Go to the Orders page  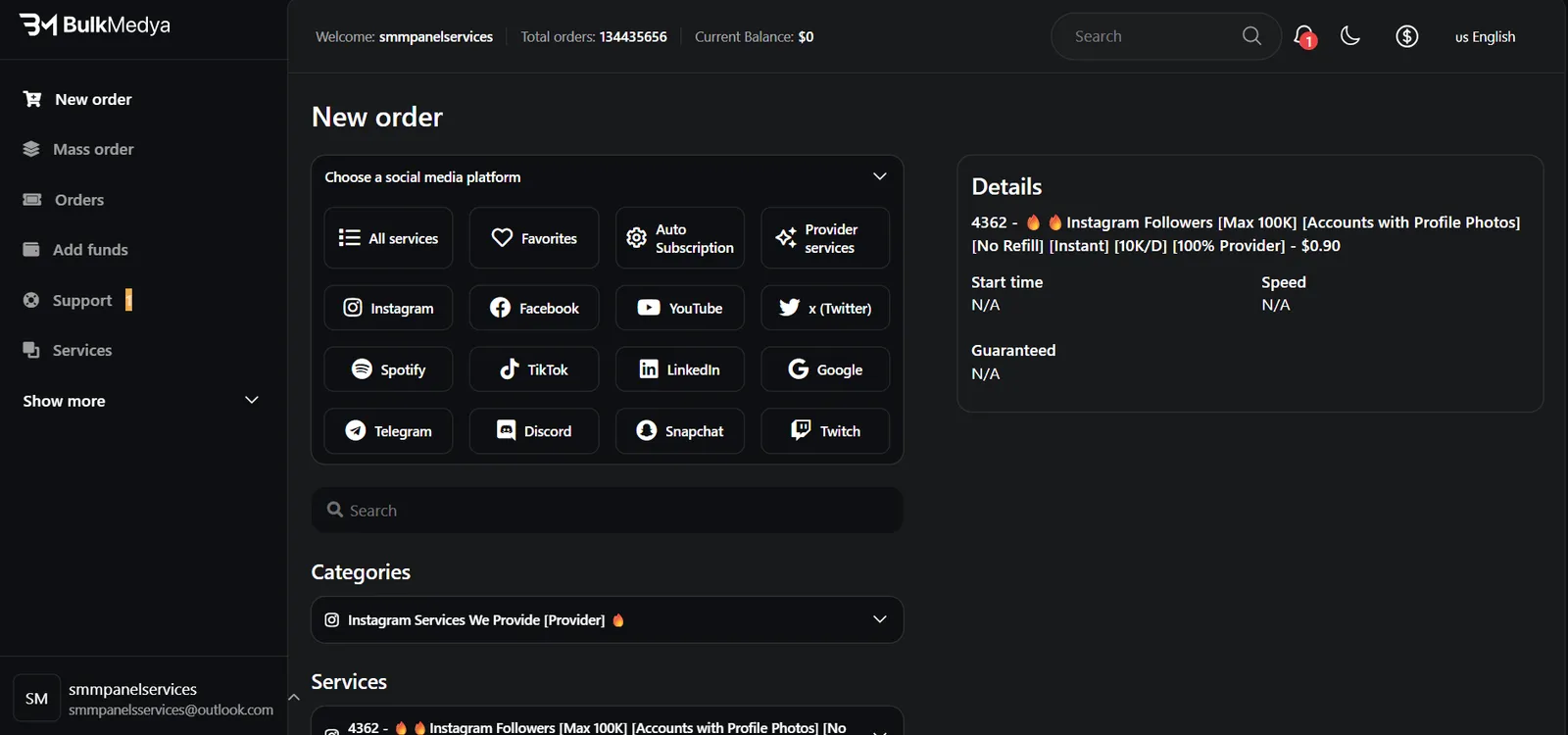click(x=63, y=200)
